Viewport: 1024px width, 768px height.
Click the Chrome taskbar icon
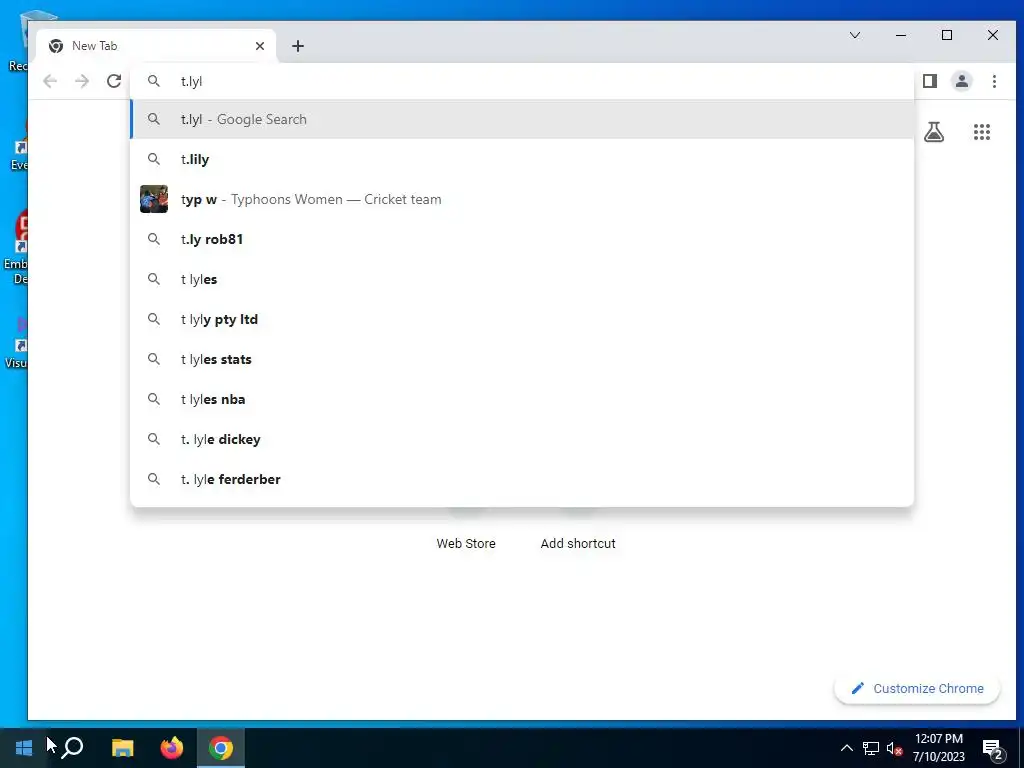(221, 748)
